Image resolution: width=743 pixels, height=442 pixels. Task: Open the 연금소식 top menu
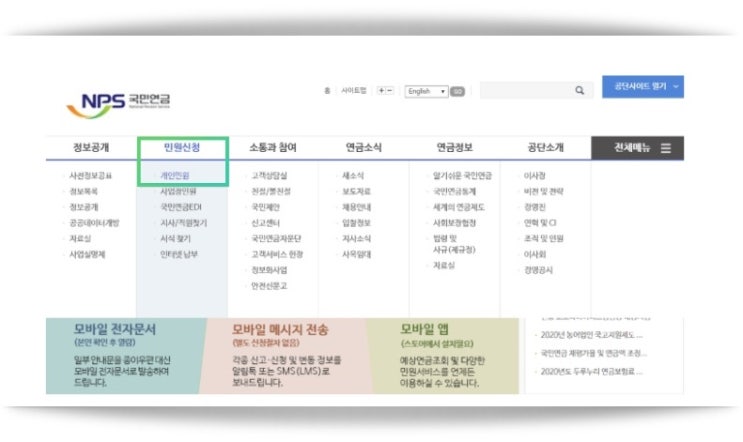click(x=364, y=147)
